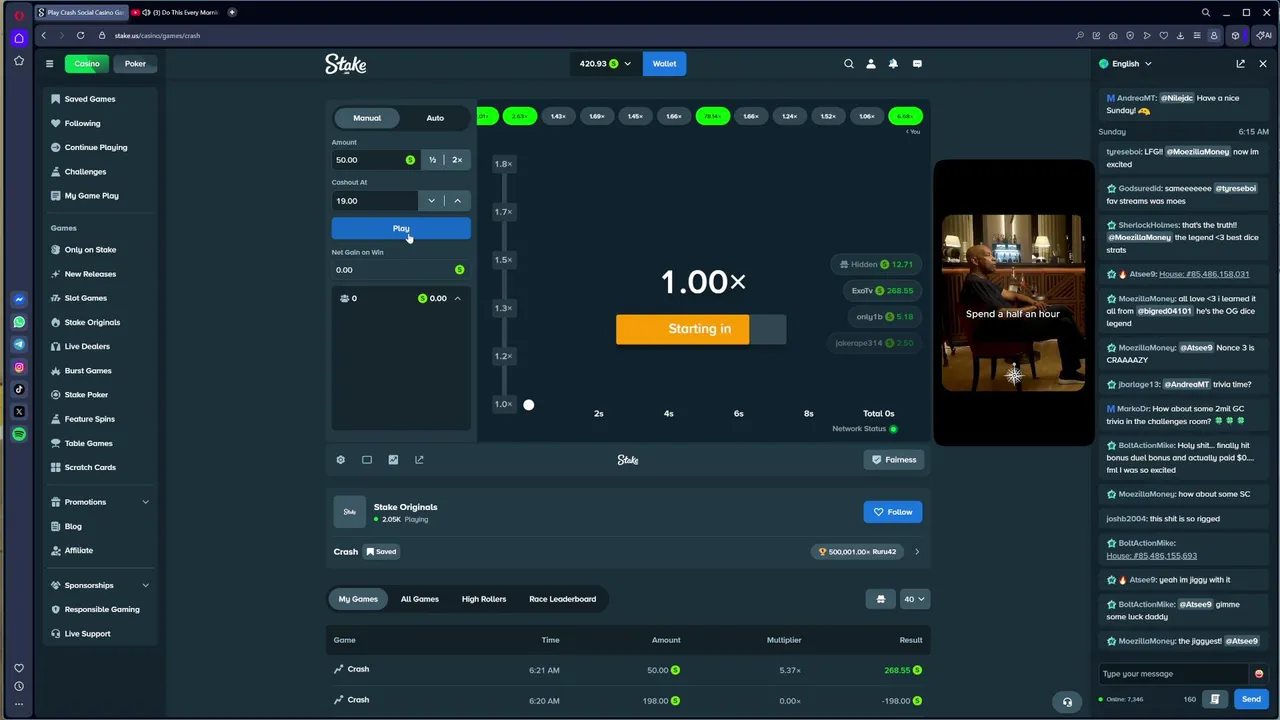Open the emoji picker in chat
Screen dimensions: 1280x720
click(x=1258, y=674)
